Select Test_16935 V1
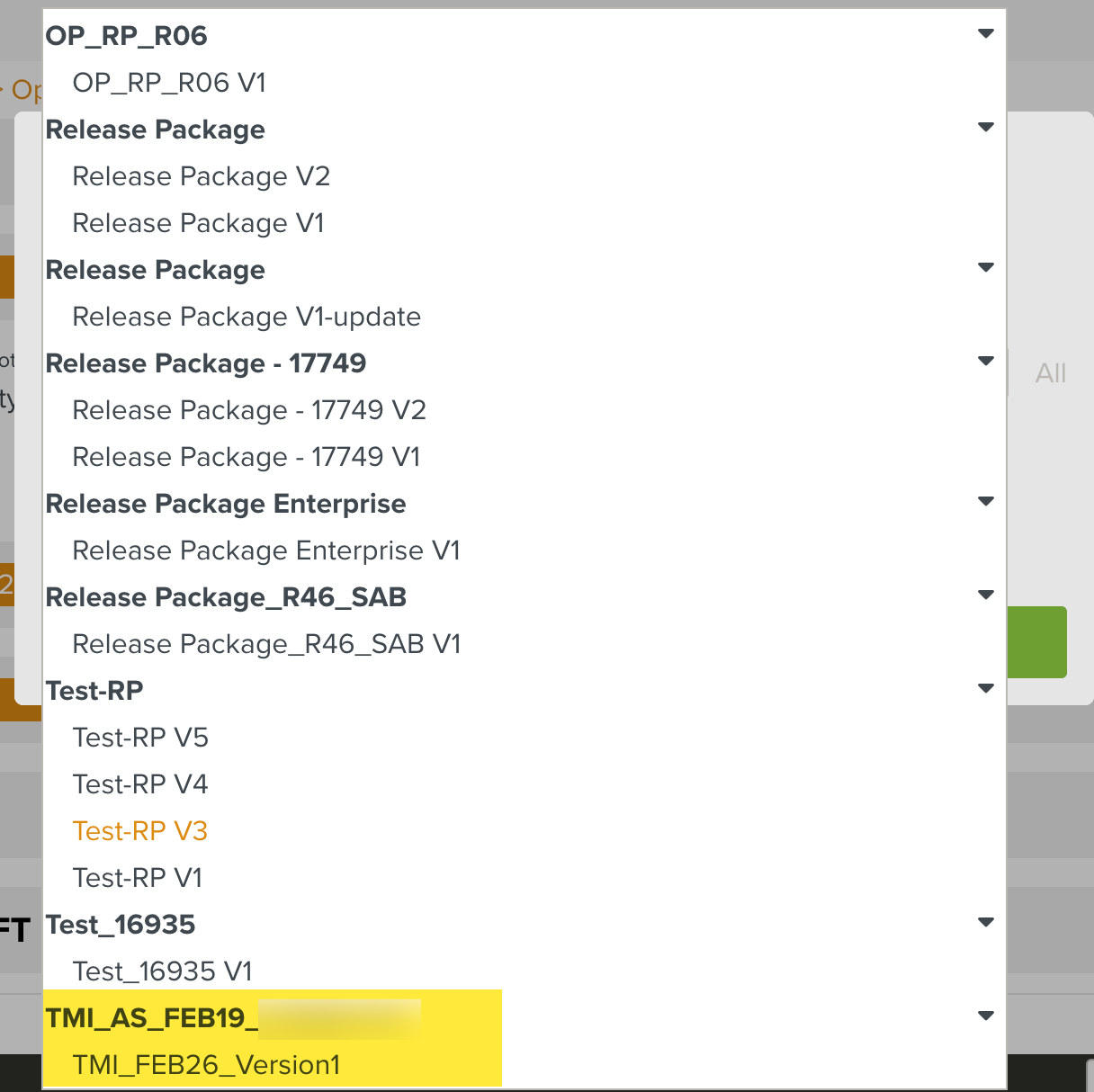Screen dimensions: 1094x1092 162,971
